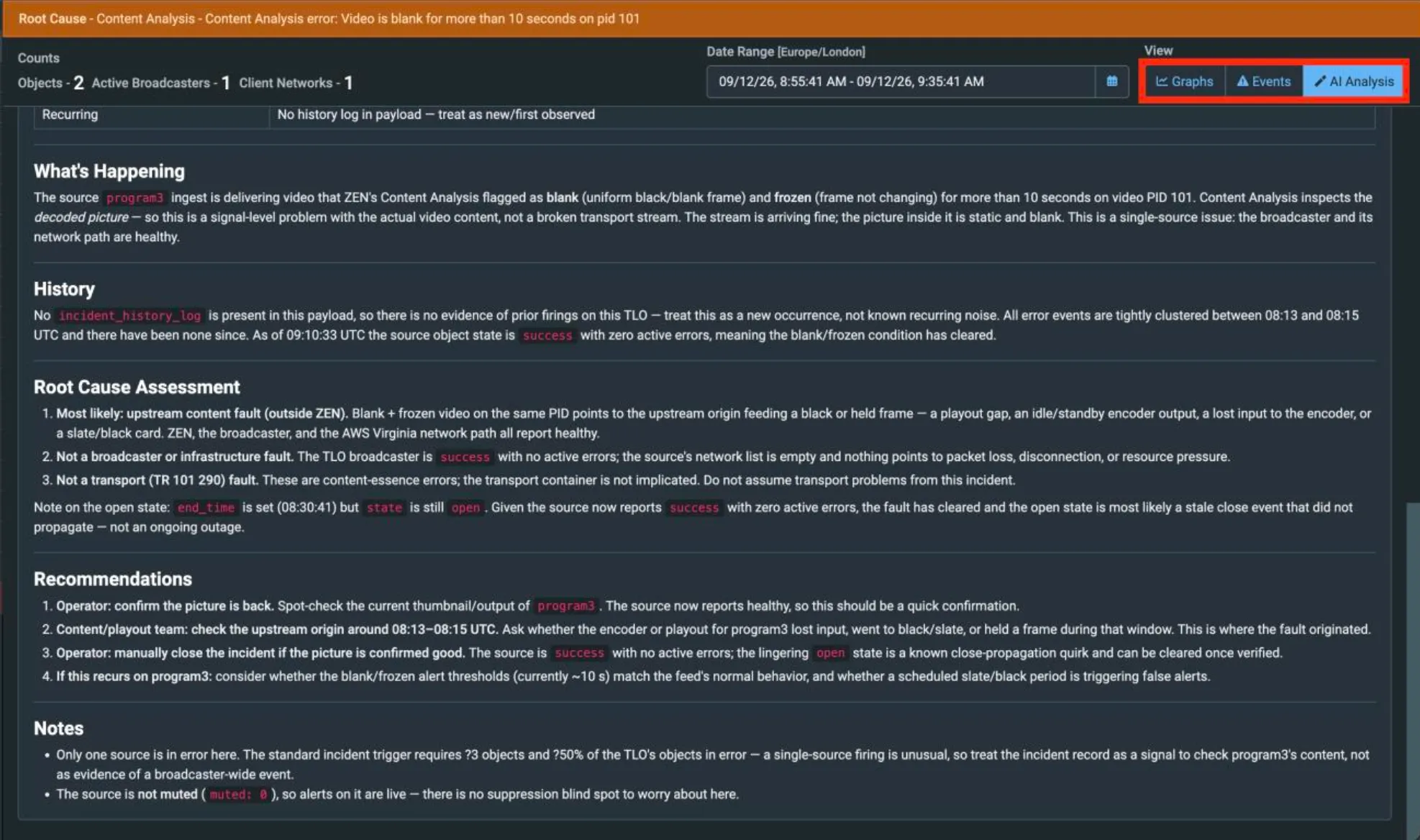The image size is (1420, 840).
Task: Click the "Date Range [Europe/London]" label
Action: tap(786, 52)
